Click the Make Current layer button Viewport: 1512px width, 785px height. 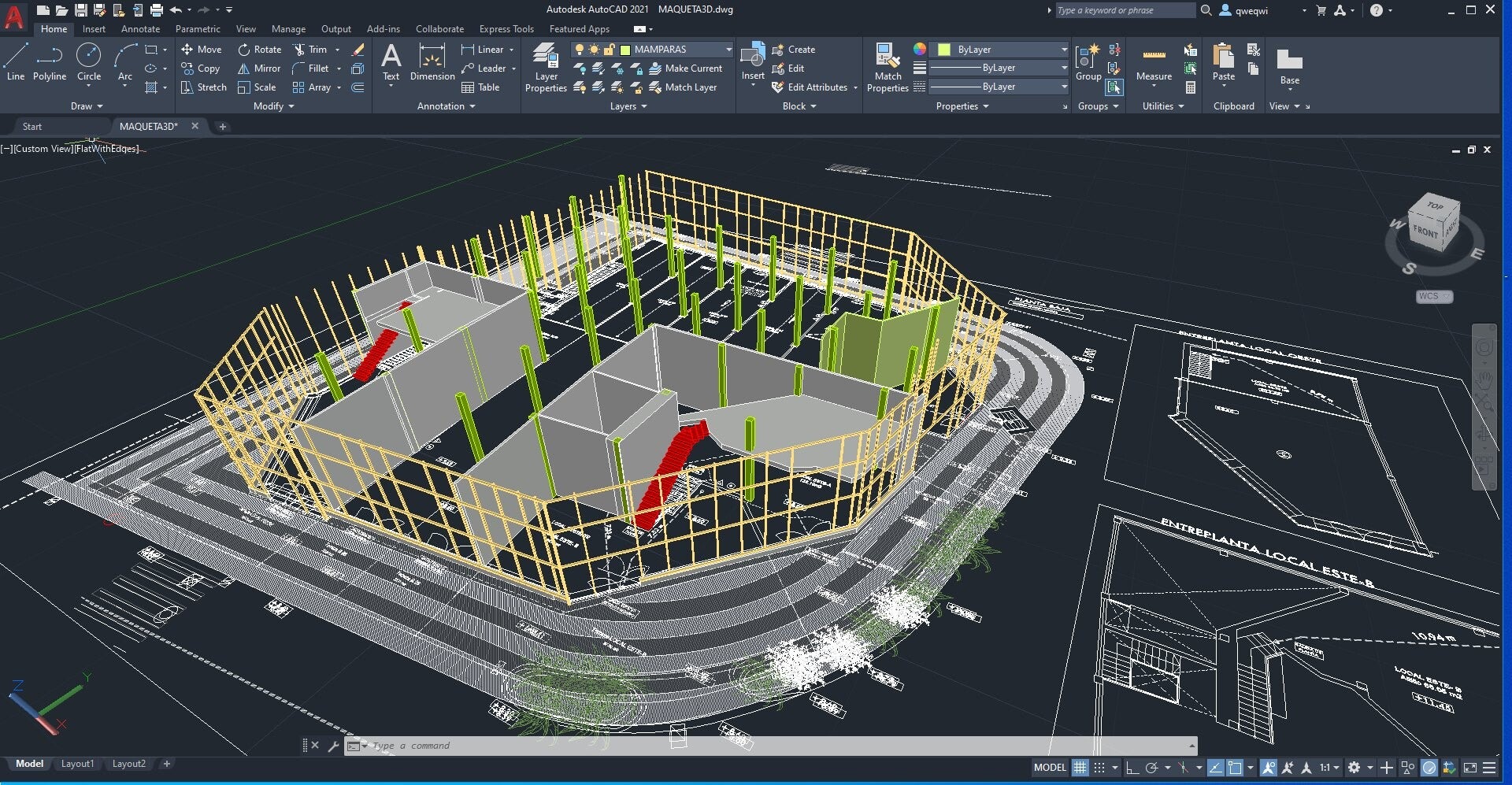pyautogui.click(x=684, y=69)
